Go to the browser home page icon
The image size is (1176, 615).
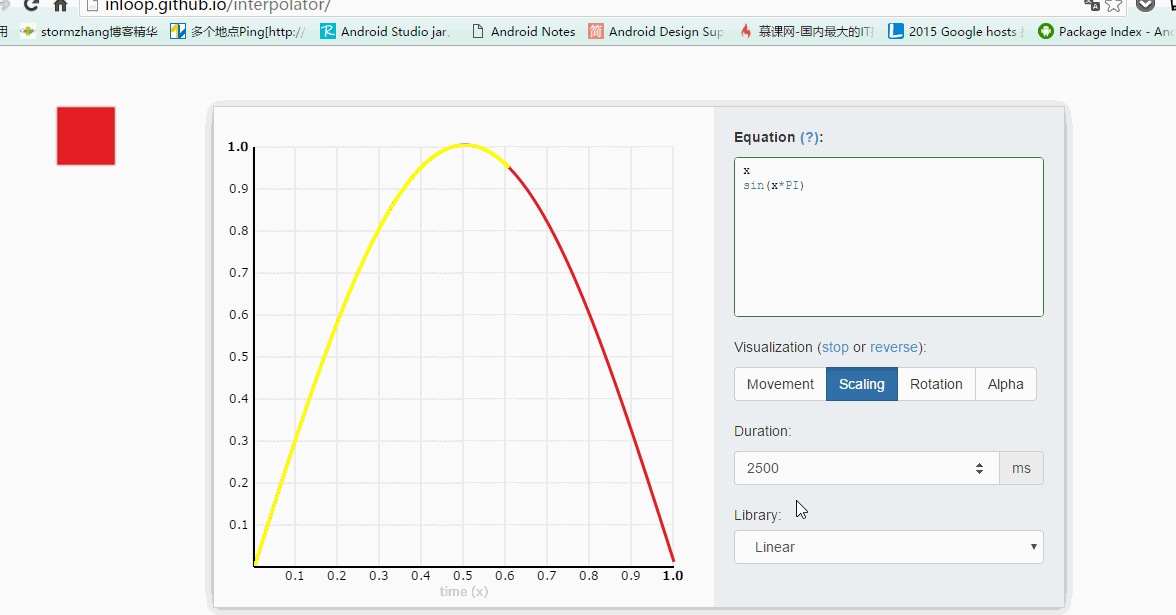coord(61,5)
